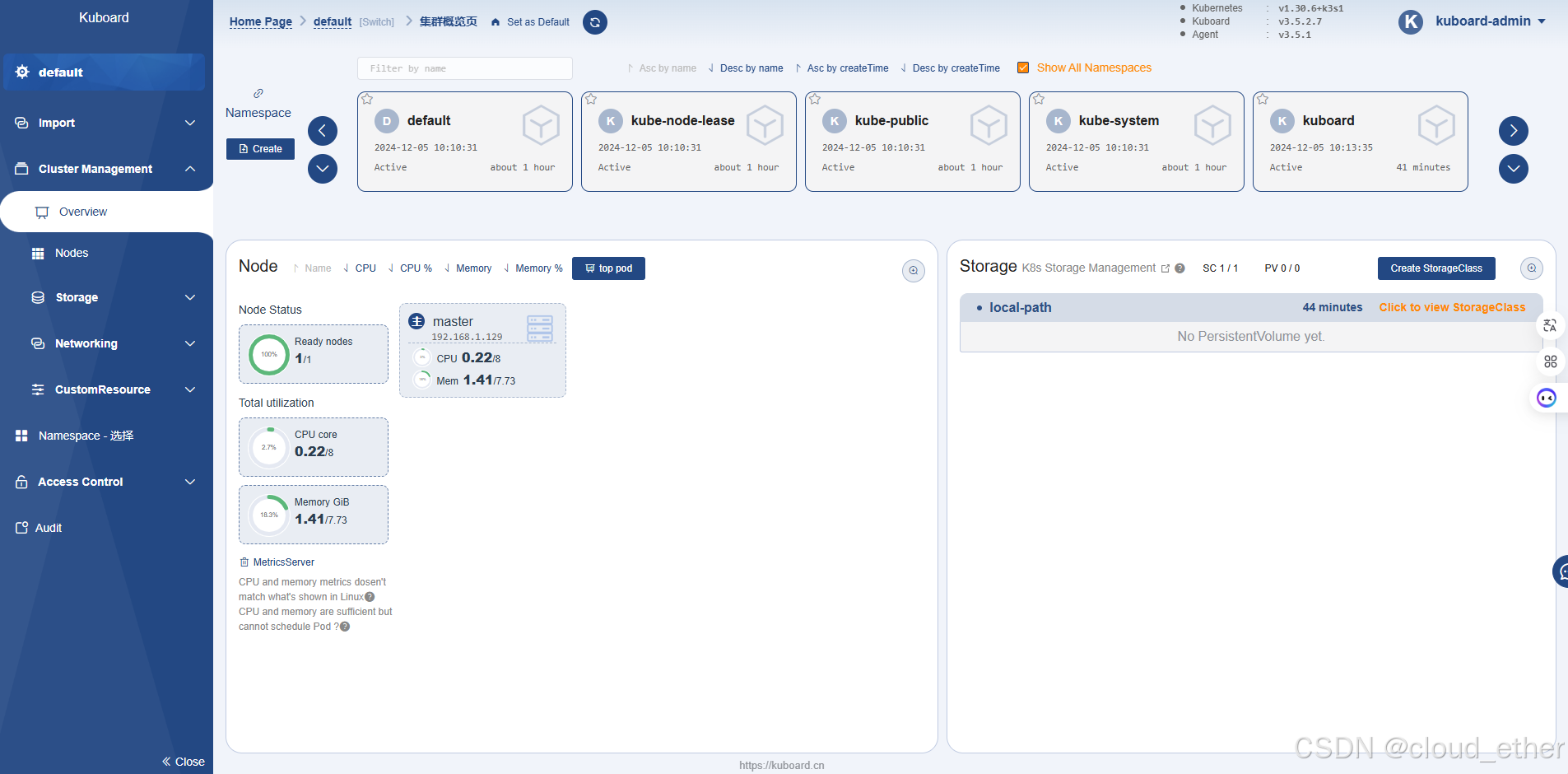This screenshot has height=774, width=1568.
Task: Expand the Access Control menu
Action: (106, 482)
